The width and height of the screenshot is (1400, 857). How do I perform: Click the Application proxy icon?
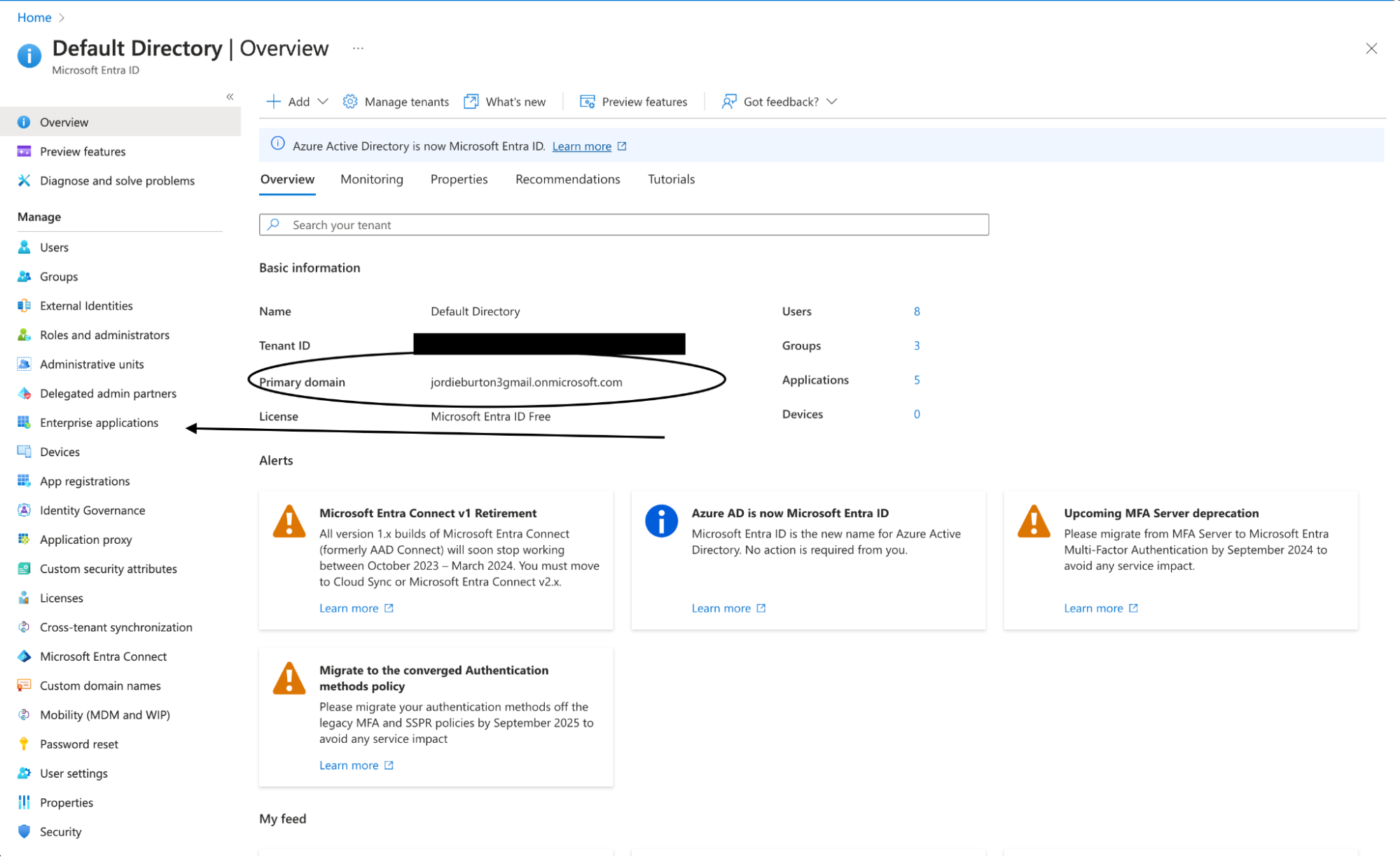(24, 540)
